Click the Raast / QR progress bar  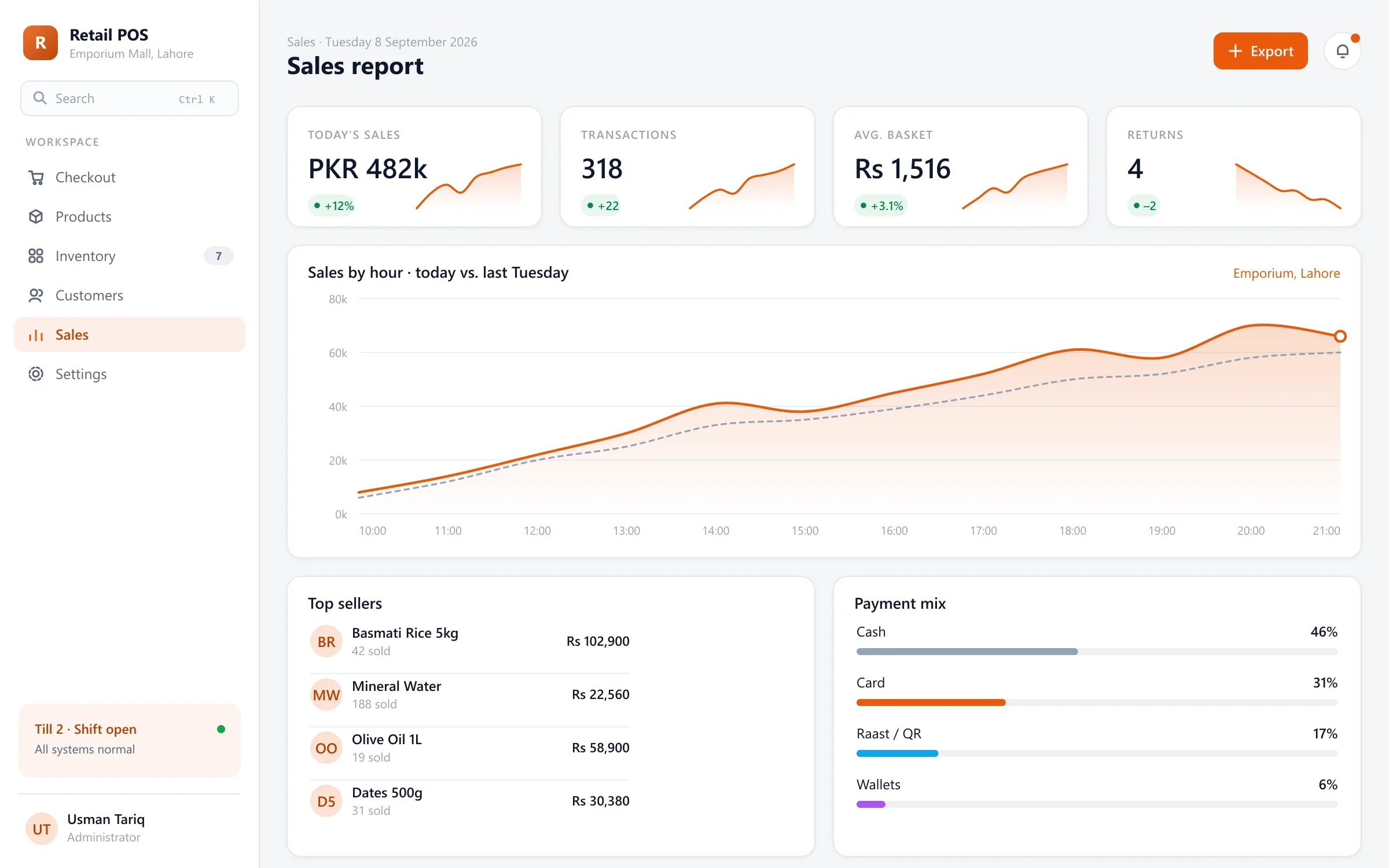[1097, 753]
